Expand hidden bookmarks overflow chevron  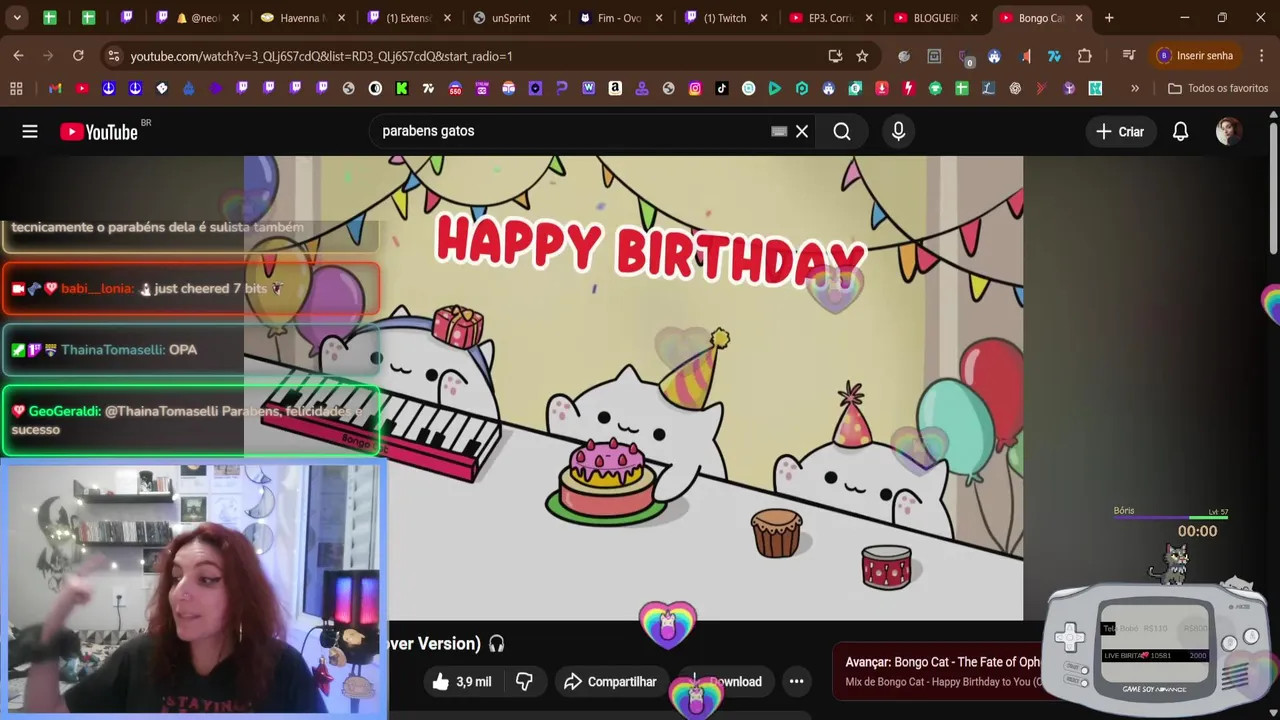coord(1135,88)
